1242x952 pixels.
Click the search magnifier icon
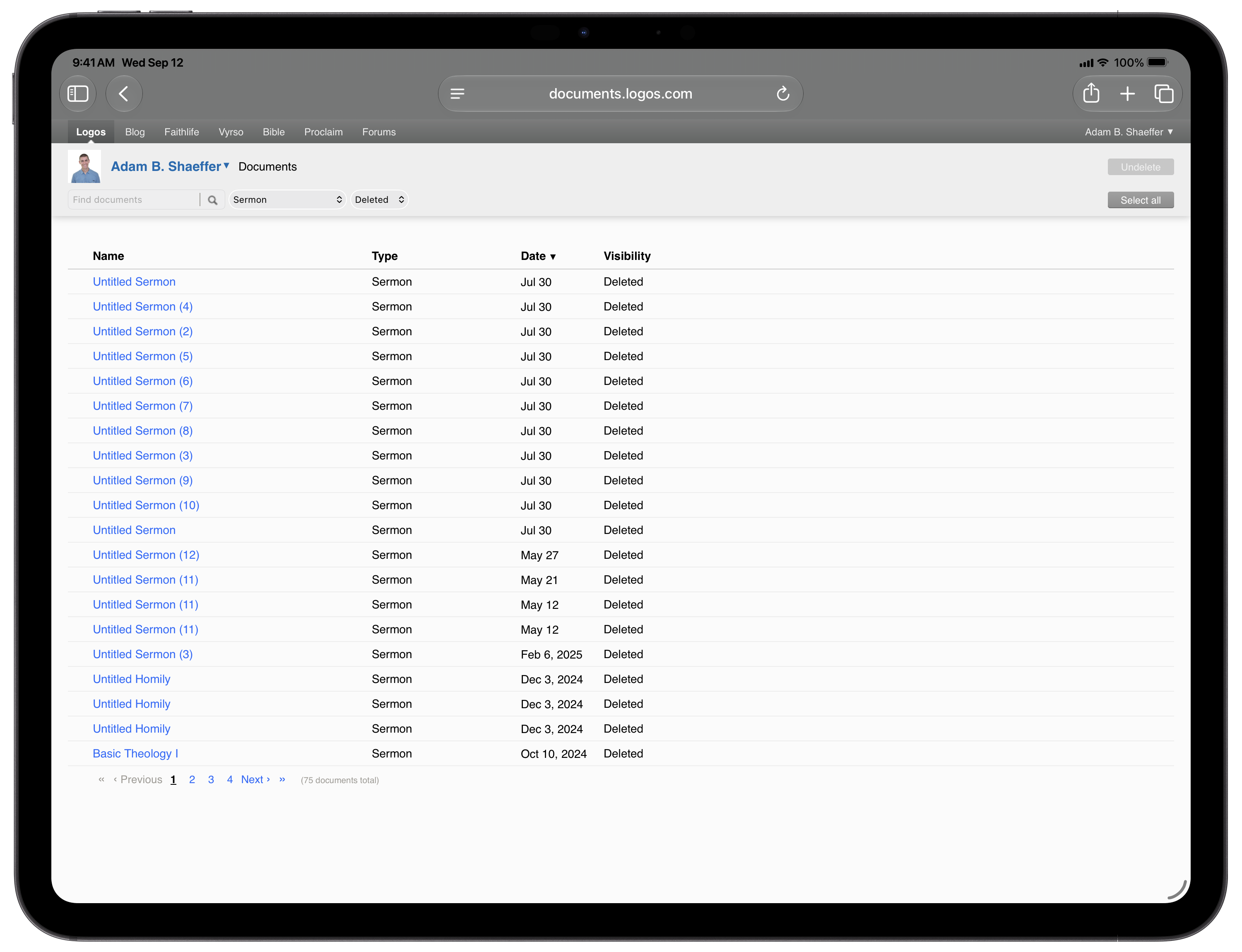coord(212,200)
